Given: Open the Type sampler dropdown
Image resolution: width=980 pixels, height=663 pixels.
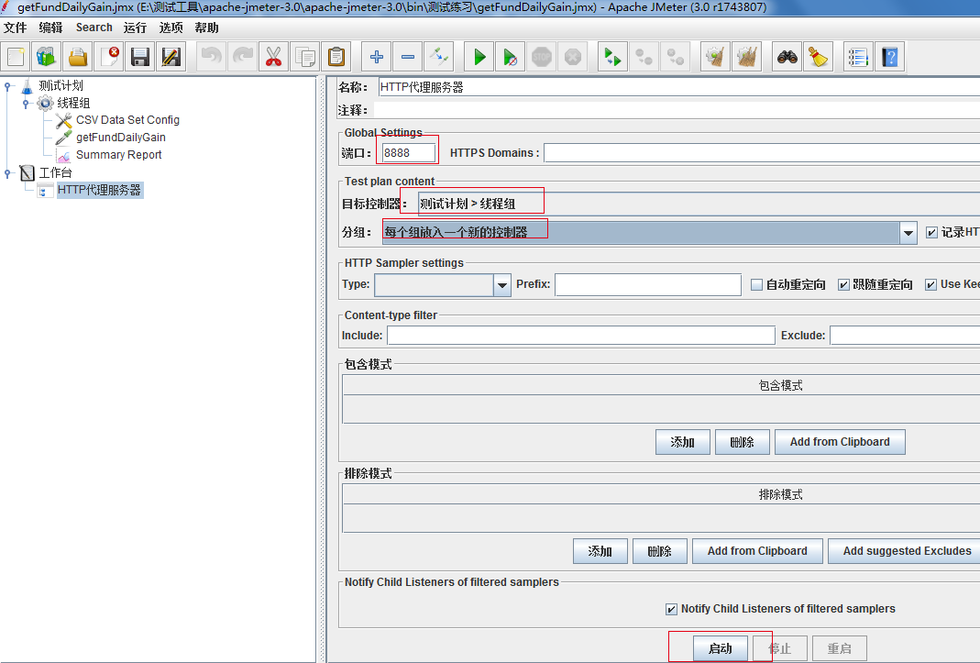Looking at the screenshot, I should coord(502,285).
